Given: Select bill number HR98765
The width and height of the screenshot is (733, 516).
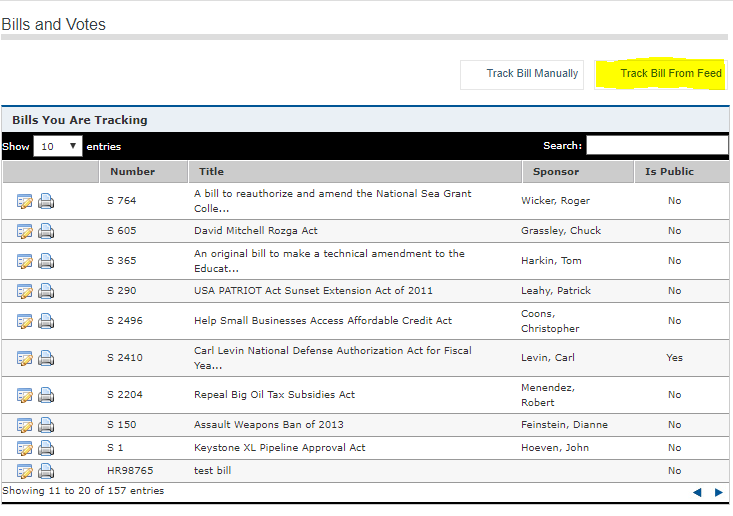Looking at the screenshot, I should click(x=130, y=471).
